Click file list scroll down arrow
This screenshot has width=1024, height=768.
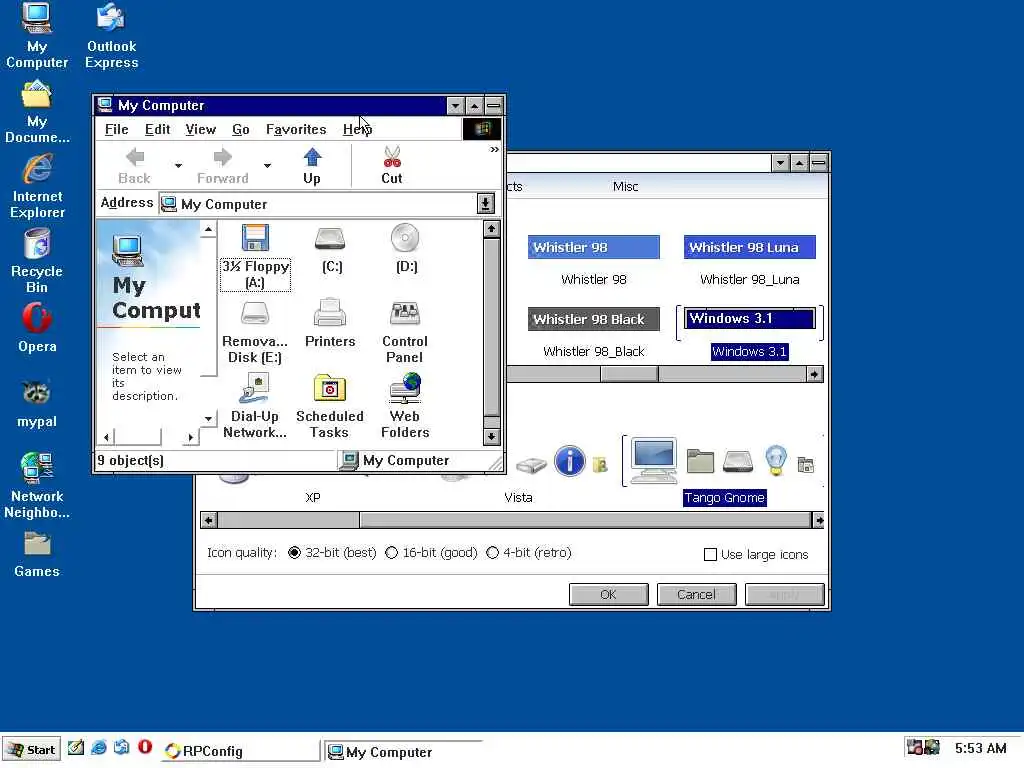pyautogui.click(x=492, y=437)
